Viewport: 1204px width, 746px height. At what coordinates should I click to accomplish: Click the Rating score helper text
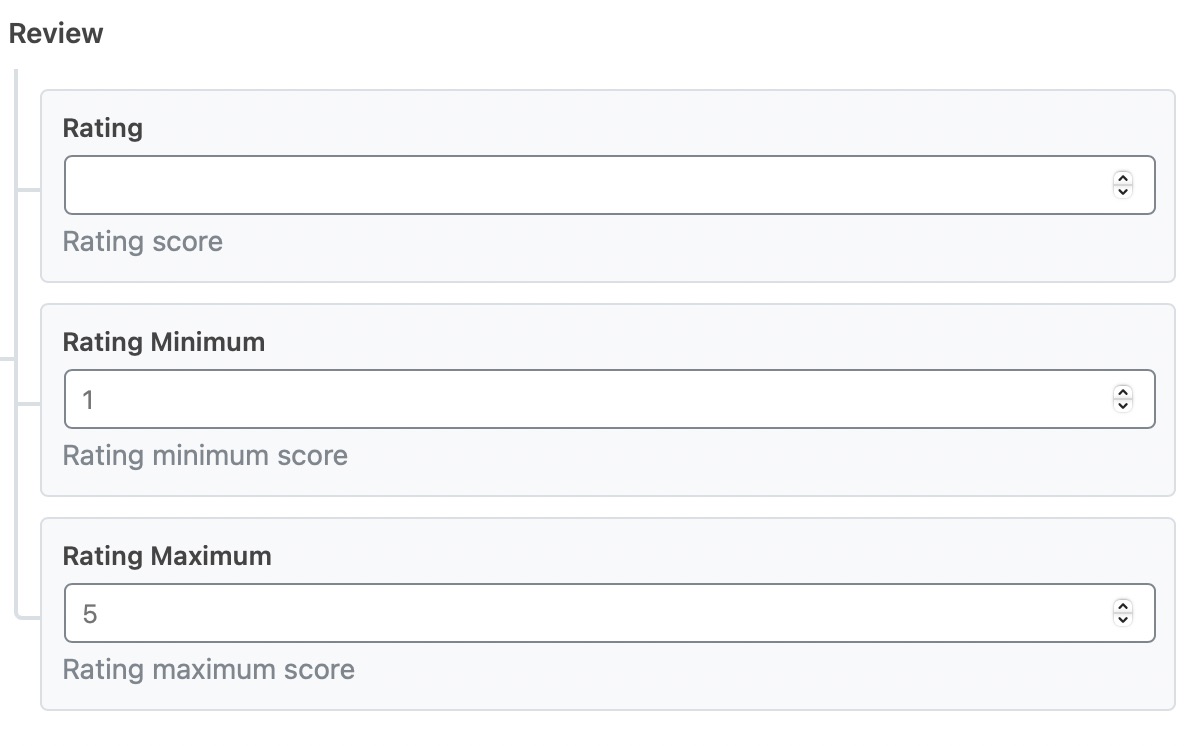[x=142, y=241]
